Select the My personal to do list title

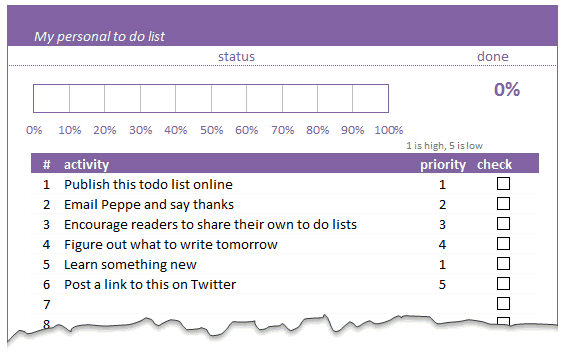coord(99,37)
